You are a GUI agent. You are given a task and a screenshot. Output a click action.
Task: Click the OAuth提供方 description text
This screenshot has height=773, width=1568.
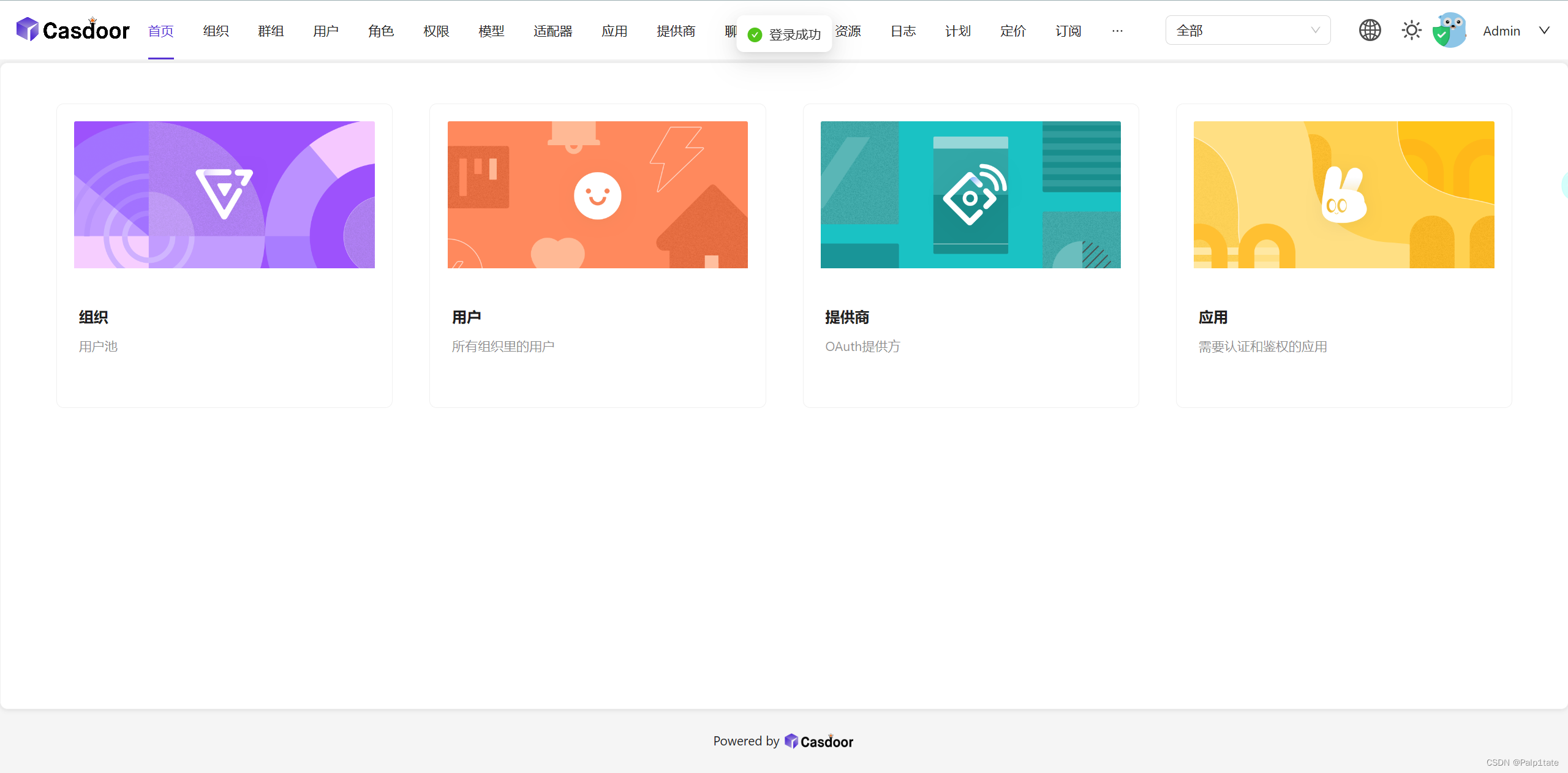point(863,347)
